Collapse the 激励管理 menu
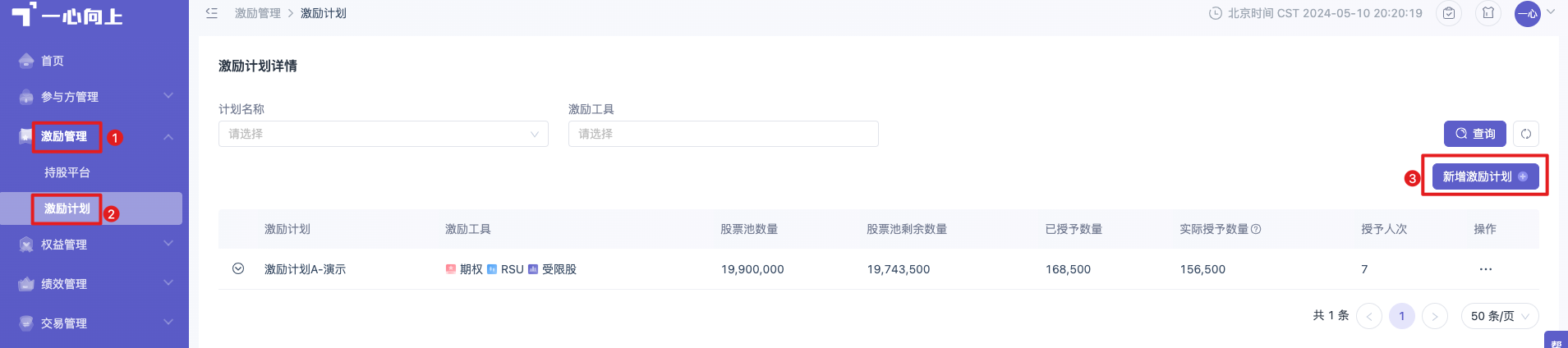1568x348 pixels. pos(94,136)
